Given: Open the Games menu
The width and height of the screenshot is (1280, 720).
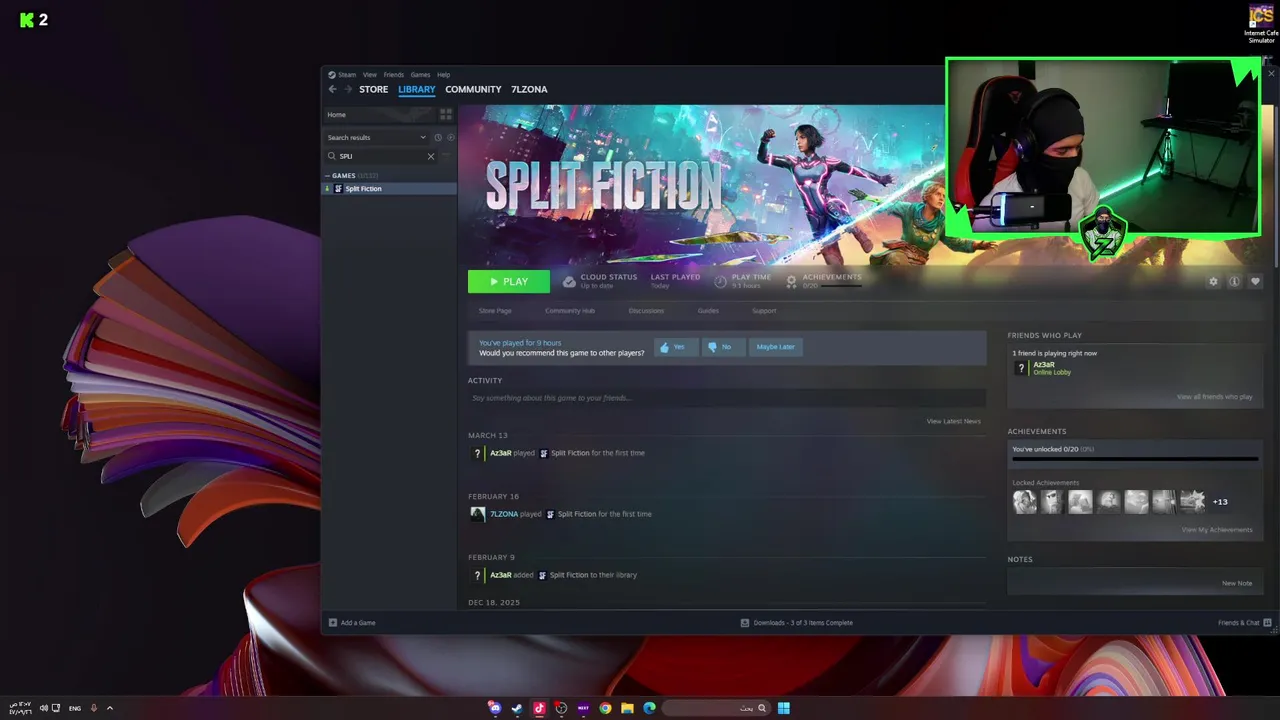Looking at the screenshot, I should [x=420, y=75].
